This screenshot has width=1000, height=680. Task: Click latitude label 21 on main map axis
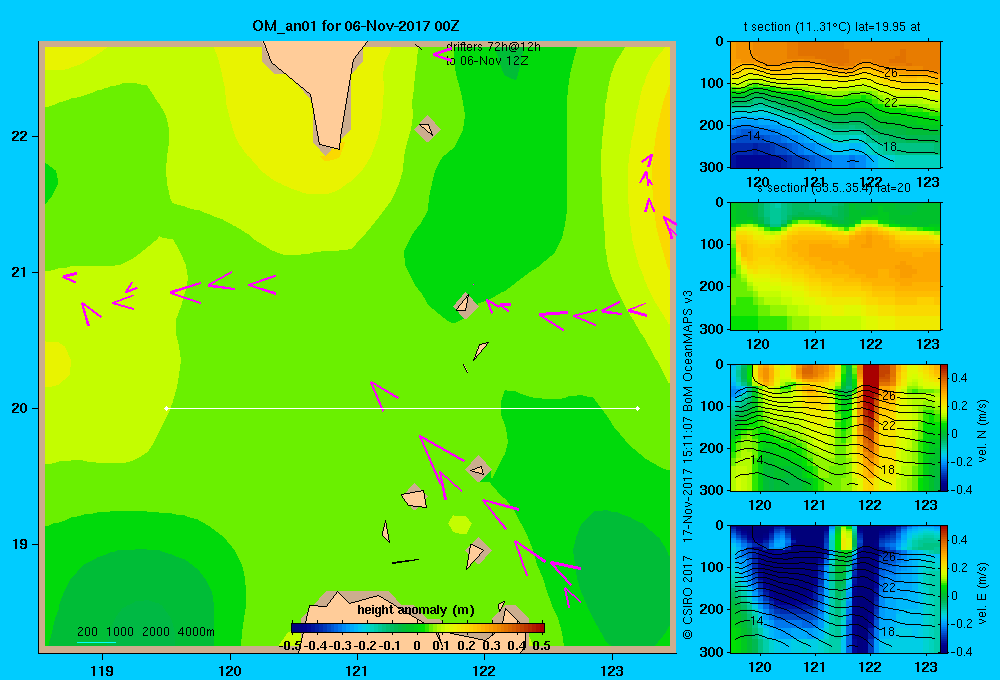point(20,272)
